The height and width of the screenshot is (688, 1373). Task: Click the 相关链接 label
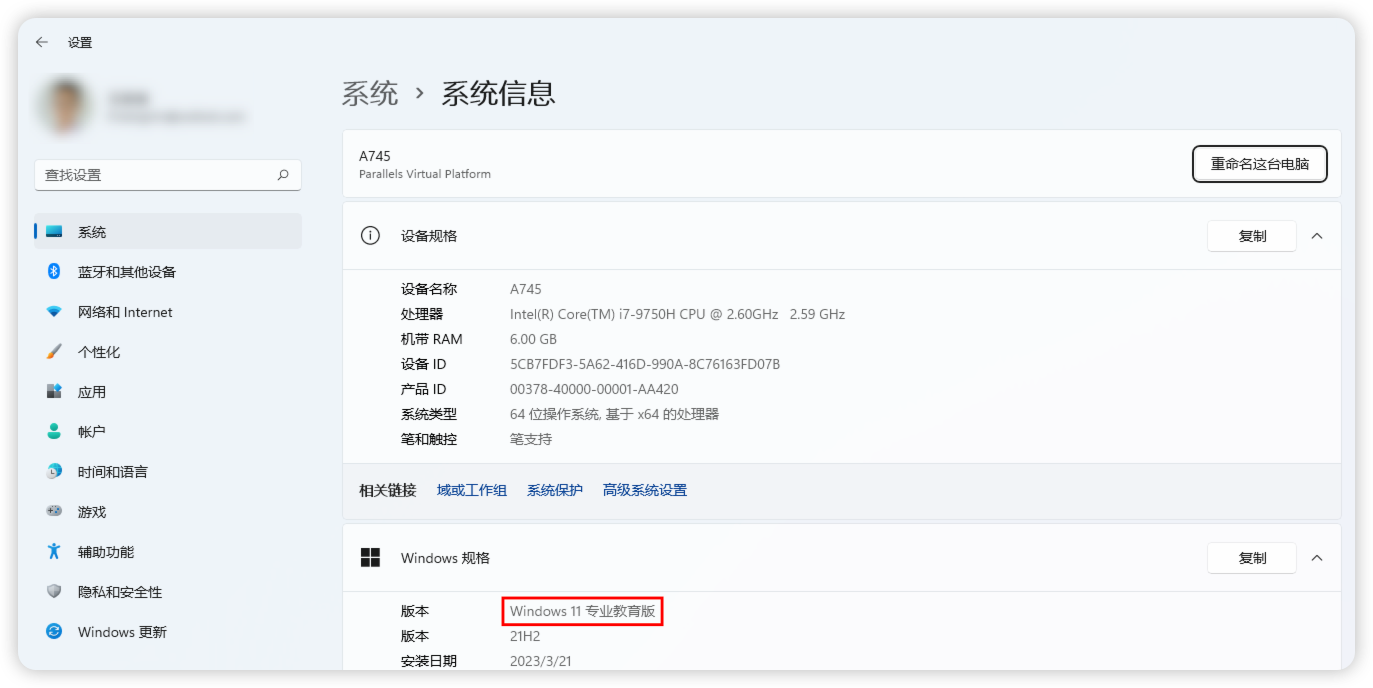point(387,490)
